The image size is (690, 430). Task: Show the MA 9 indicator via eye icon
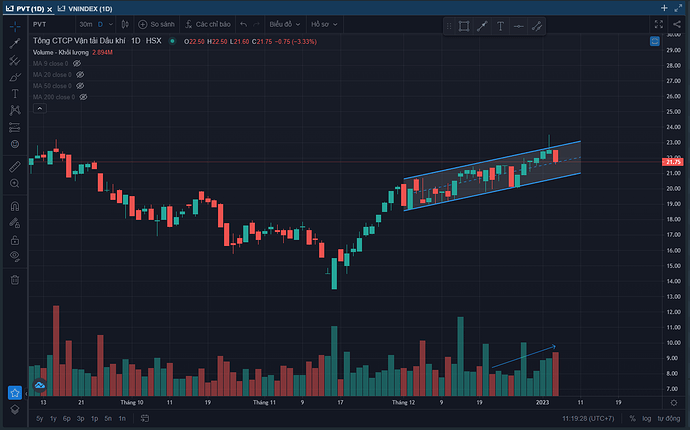coord(77,63)
